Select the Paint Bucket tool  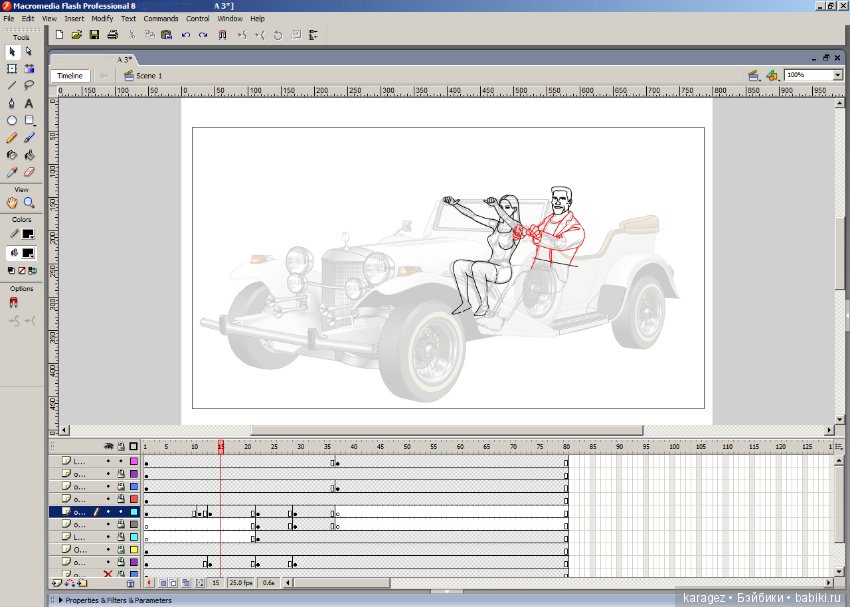(x=29, y=155)
